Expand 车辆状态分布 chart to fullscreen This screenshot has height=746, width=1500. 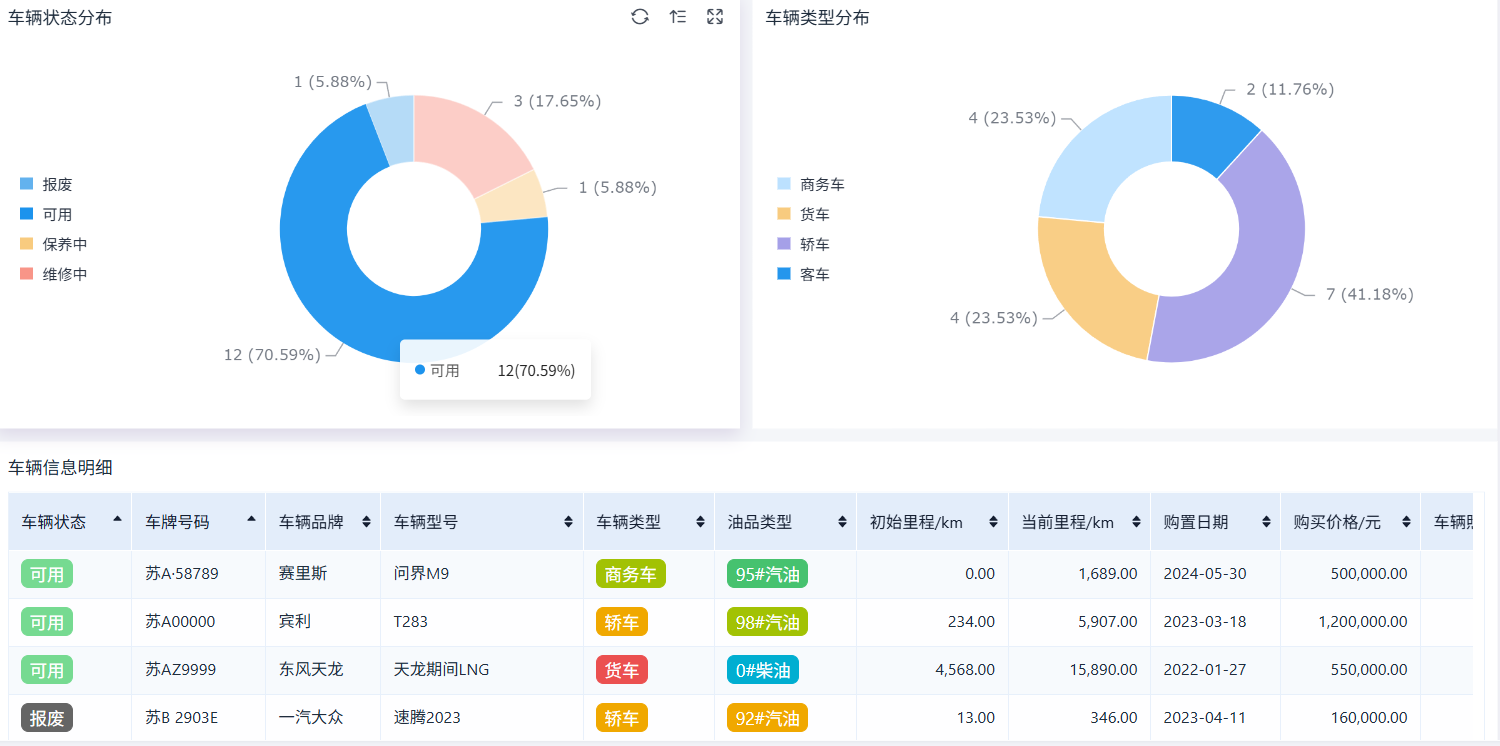(715, 16)
